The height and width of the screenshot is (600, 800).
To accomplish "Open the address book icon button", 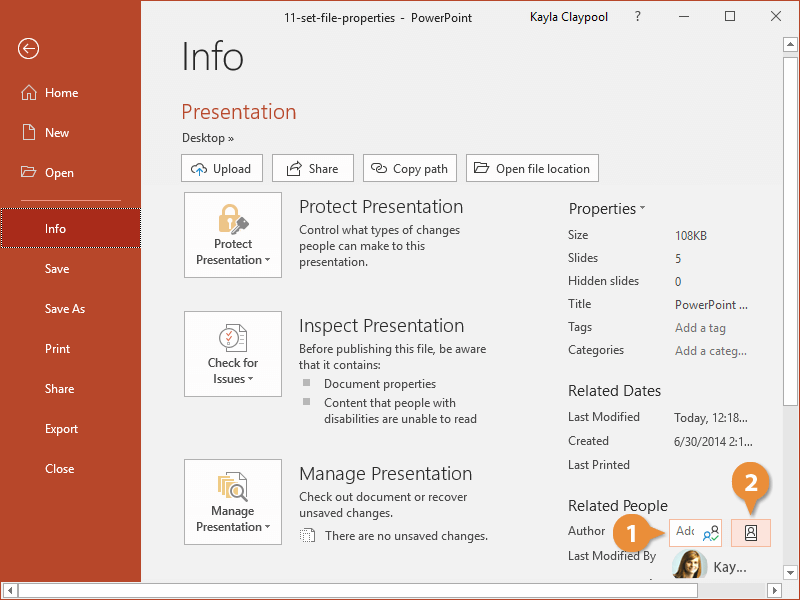I will coord(751,533).
